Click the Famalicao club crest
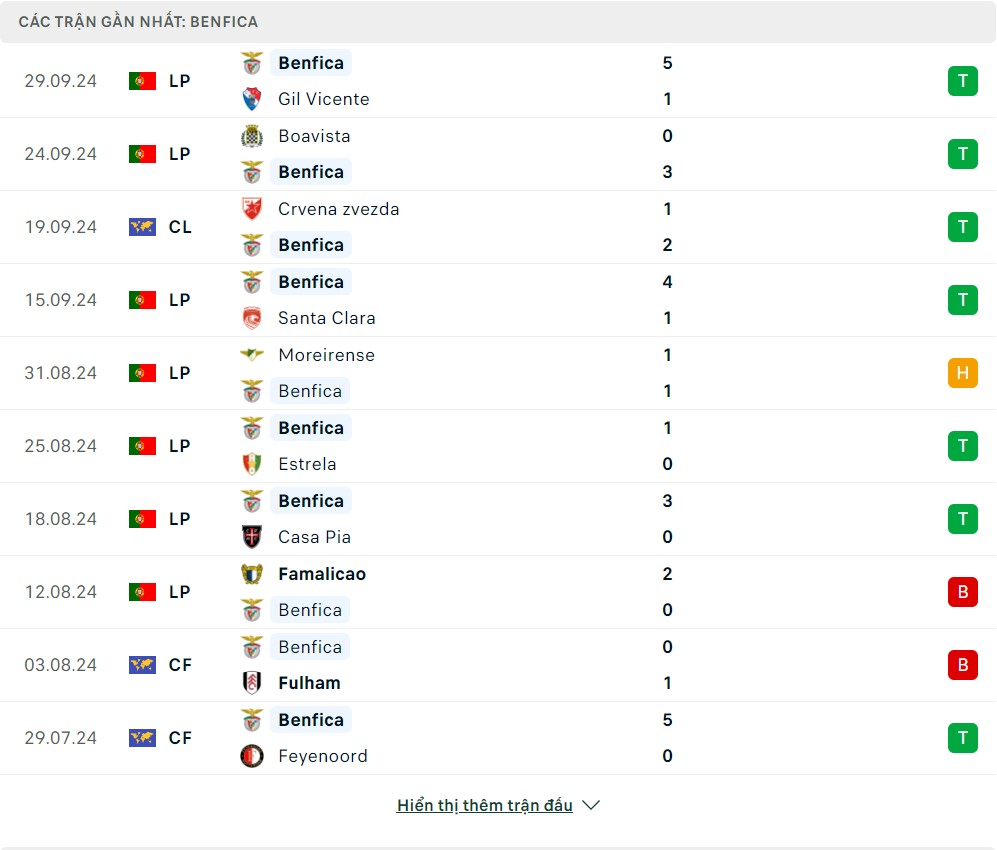This screenshot has height=850, width=997. coord(252,574)
